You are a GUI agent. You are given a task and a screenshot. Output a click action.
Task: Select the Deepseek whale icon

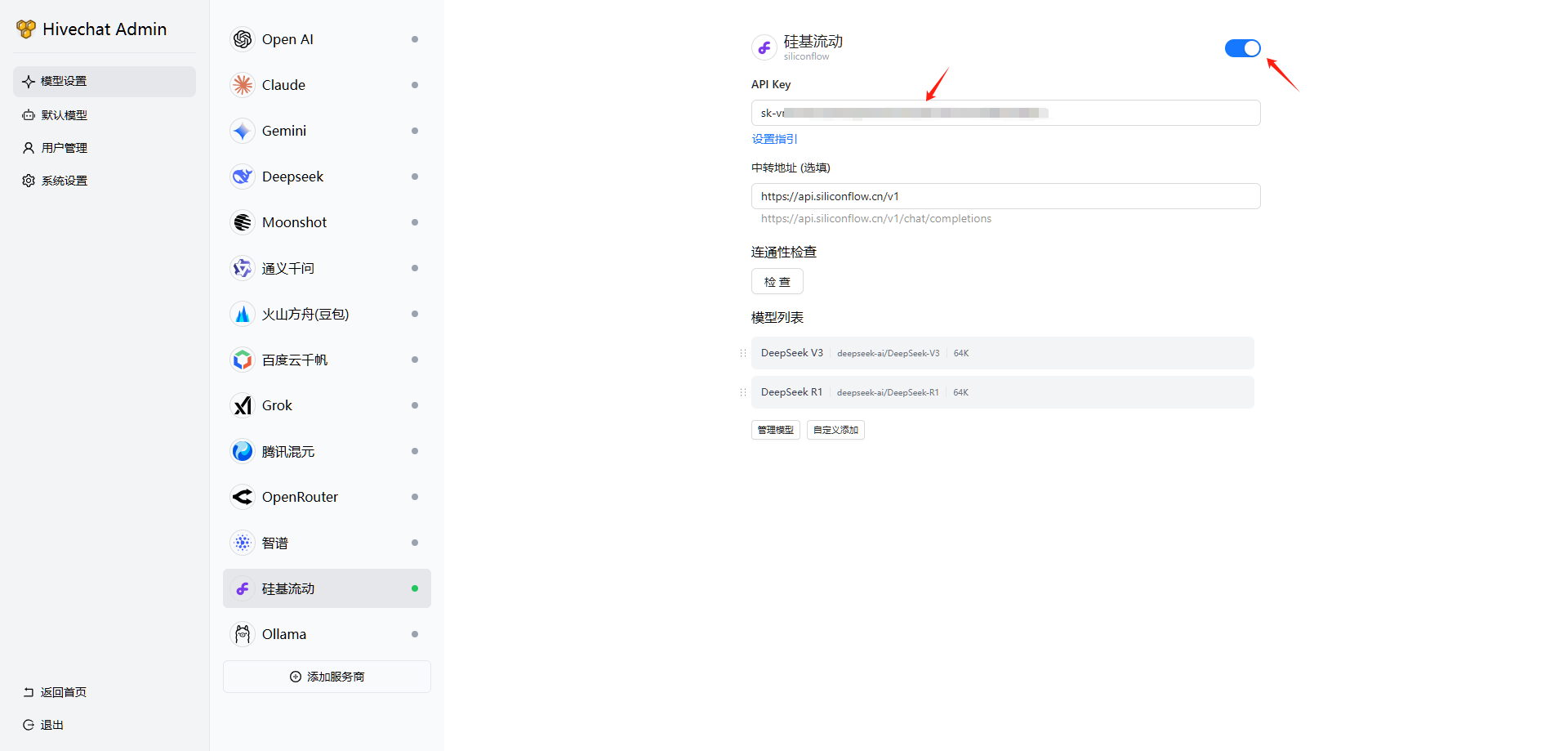click(x=243, y=177)
